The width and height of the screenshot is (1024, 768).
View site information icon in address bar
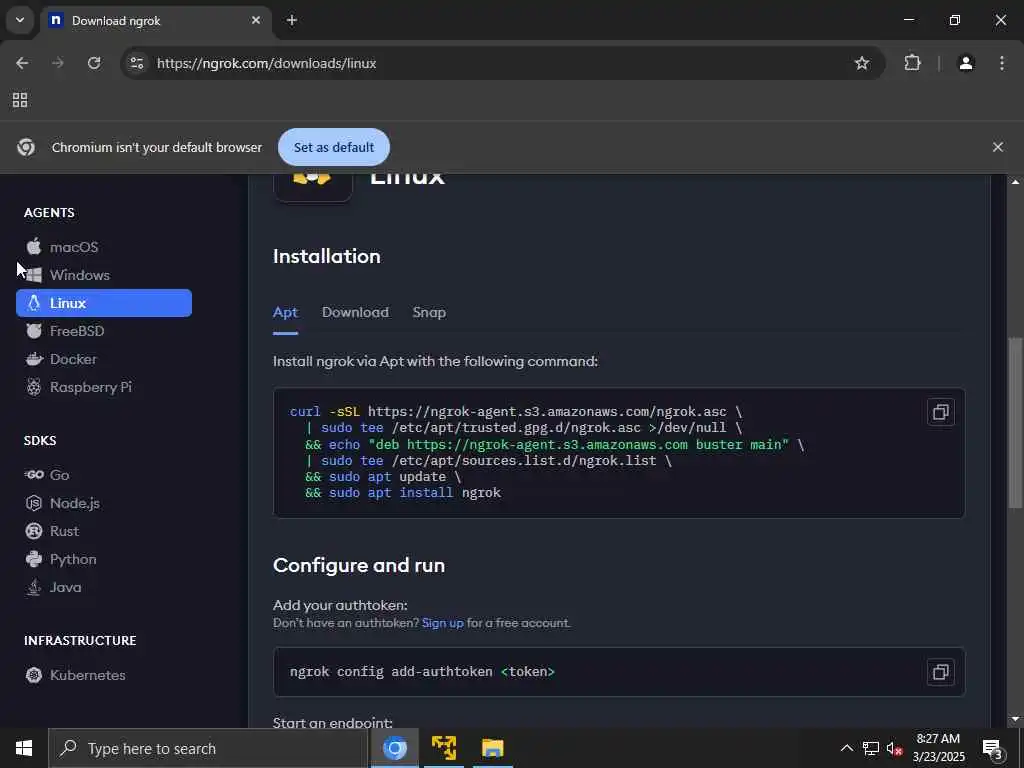pos(136,63)
